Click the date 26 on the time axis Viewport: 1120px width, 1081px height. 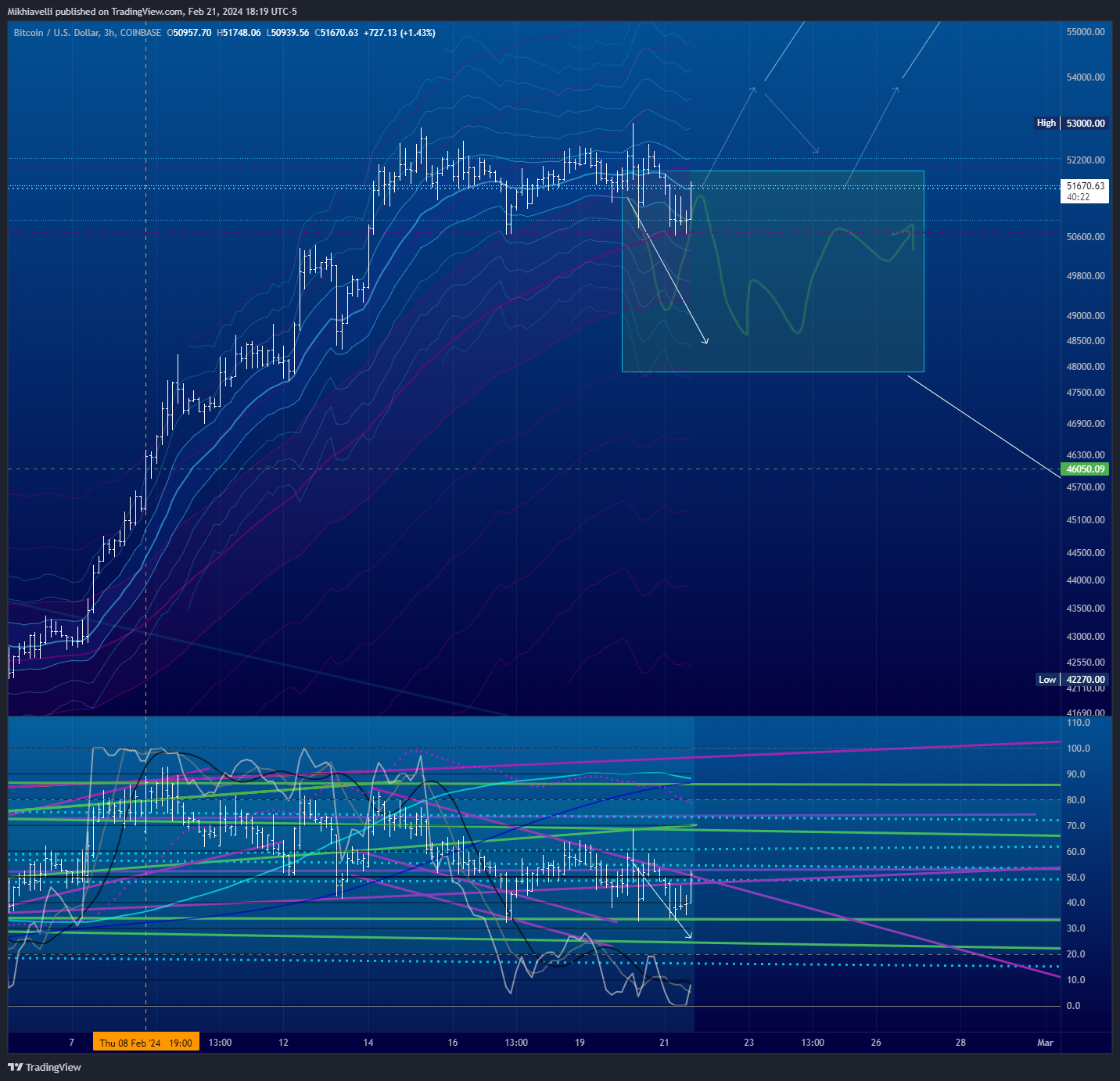(x=876, y=1043)
